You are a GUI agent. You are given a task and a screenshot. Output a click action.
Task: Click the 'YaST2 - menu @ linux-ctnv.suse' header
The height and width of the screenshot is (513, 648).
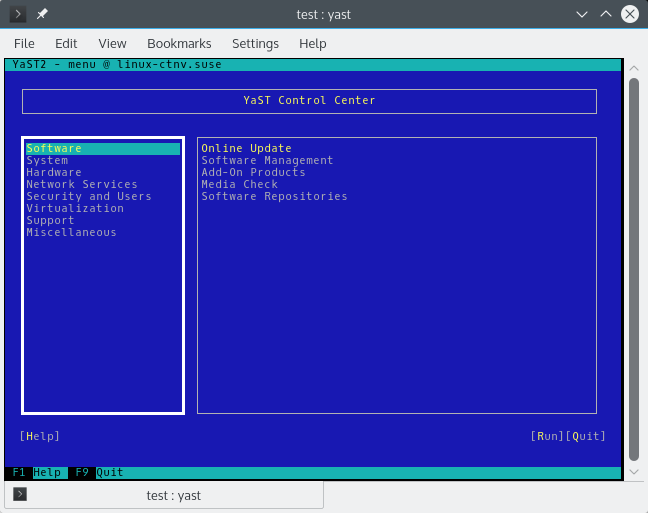click(117, 64)
